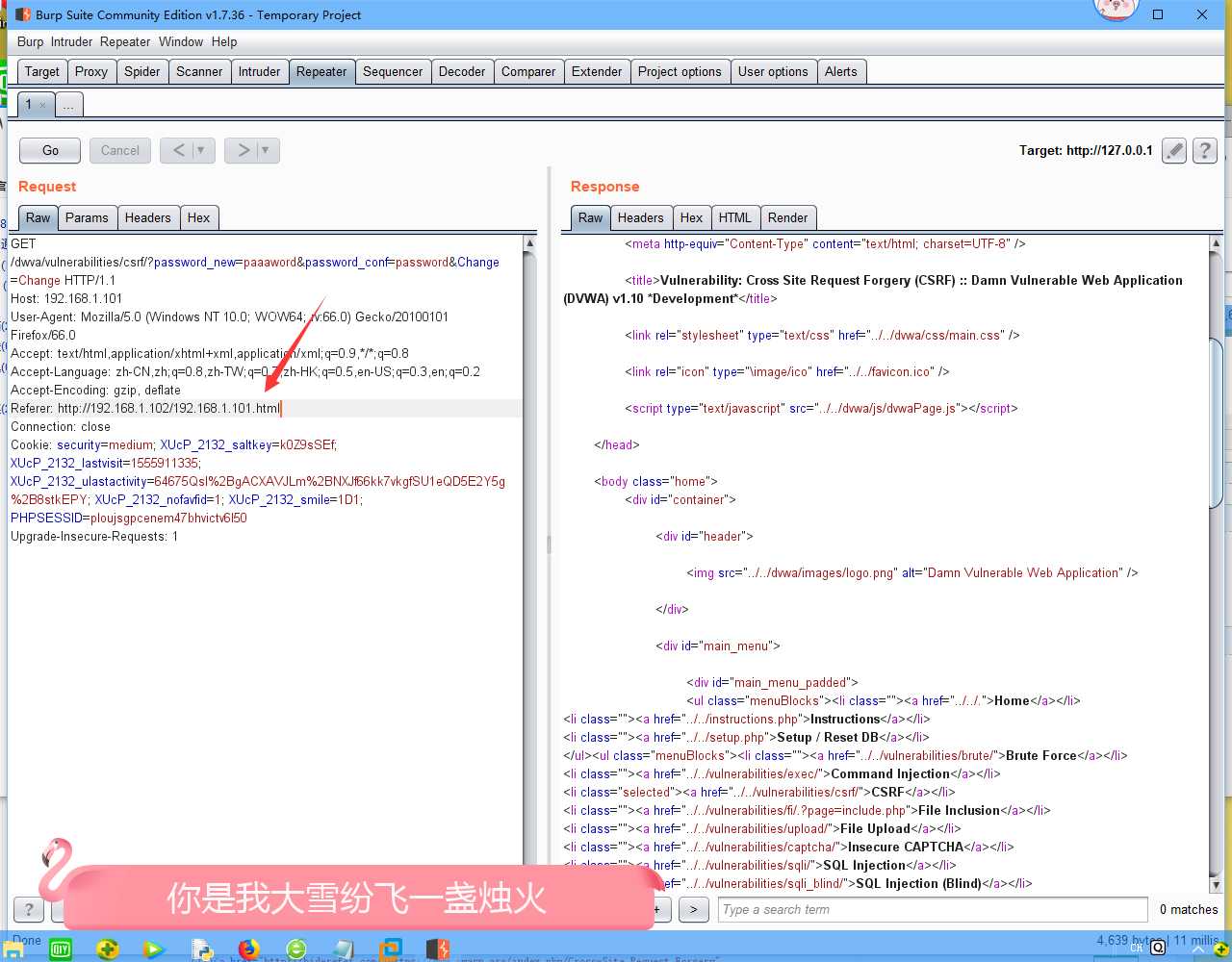The image size is (1232, 962).
Task: Open the Spider tab
Action: [x=142, y=71]
